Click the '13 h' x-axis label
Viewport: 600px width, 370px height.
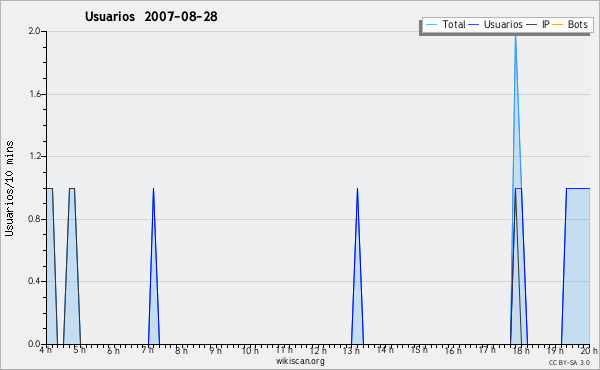pos(351,350)
